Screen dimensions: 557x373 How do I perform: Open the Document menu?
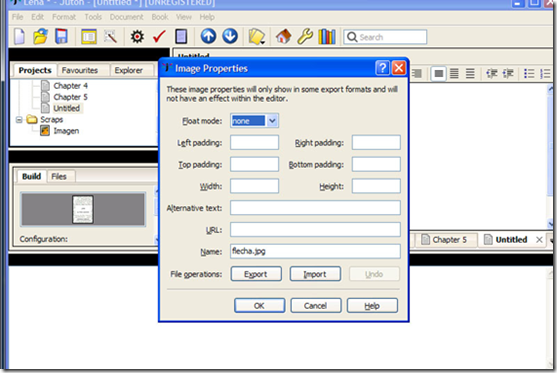coord(126,17)
